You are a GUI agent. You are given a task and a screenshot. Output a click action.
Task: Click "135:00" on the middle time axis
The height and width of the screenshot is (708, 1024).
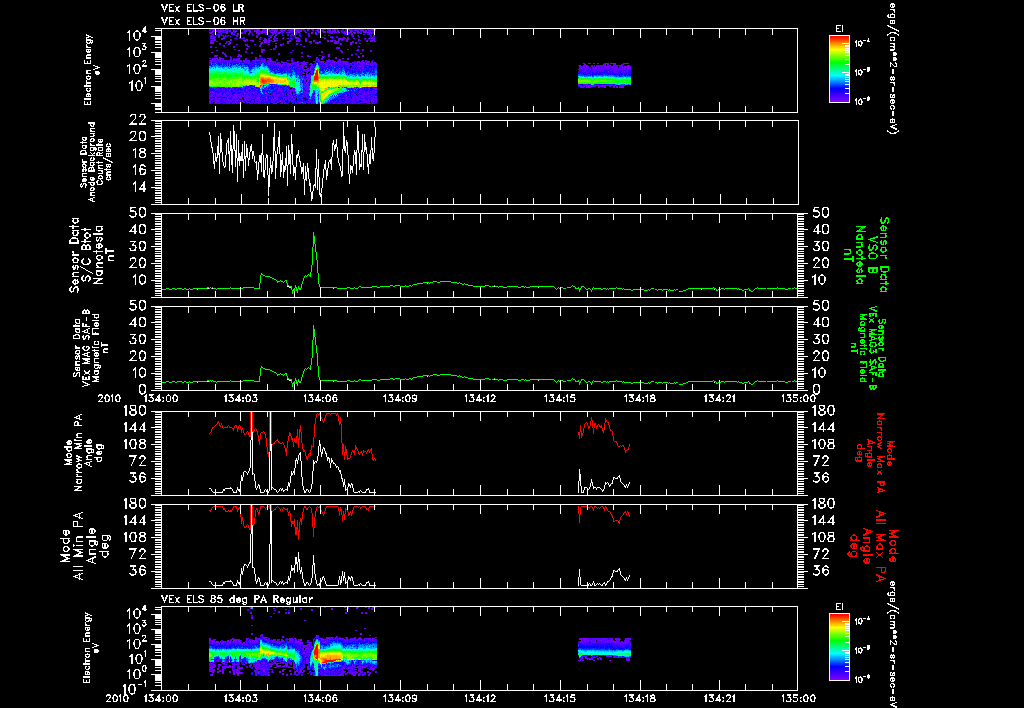pyautogui.click(x=798, y=398)
